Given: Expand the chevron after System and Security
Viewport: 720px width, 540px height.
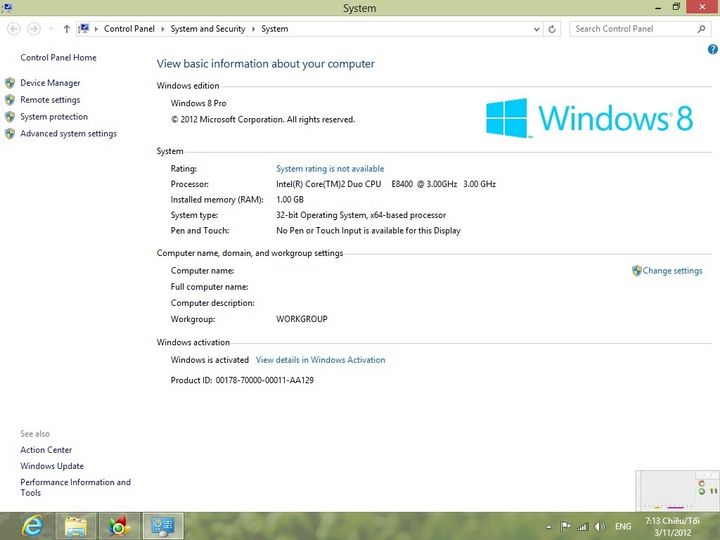Looking at the screenshot, I should [x=253, y=29].
